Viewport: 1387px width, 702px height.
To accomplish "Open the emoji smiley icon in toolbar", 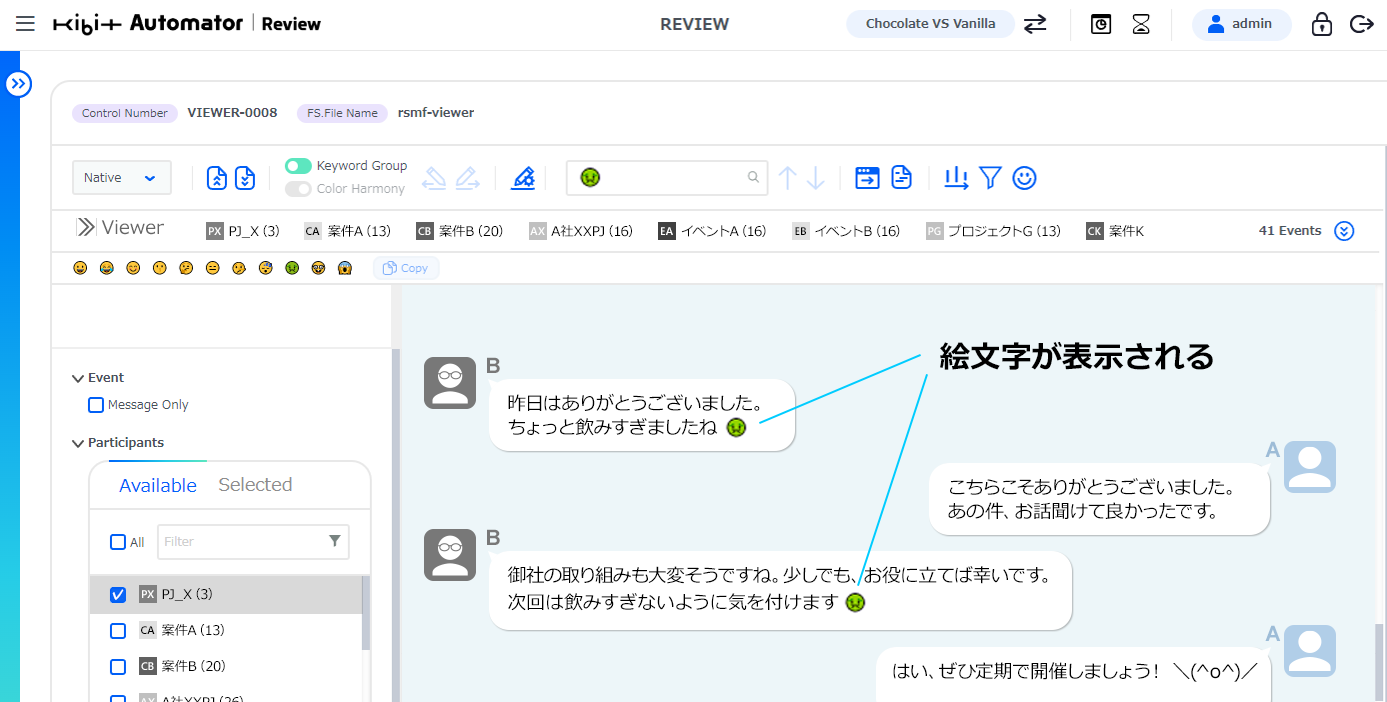I will 1024,177.
